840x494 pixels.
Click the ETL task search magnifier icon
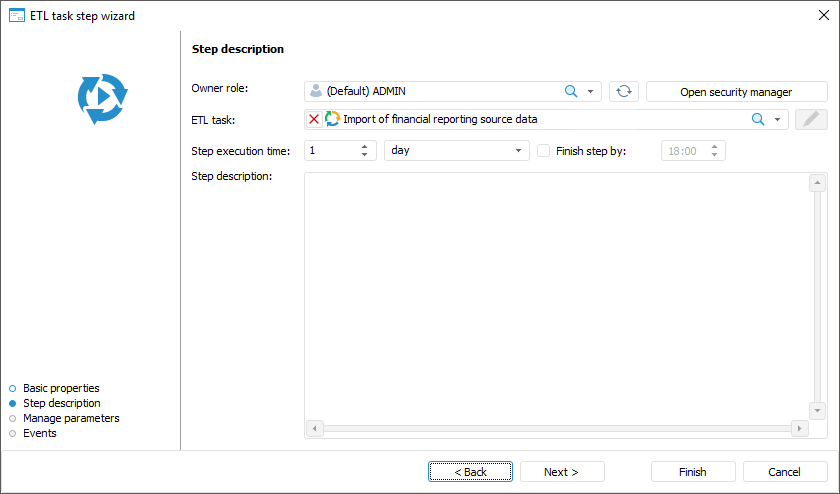[758, 119]
